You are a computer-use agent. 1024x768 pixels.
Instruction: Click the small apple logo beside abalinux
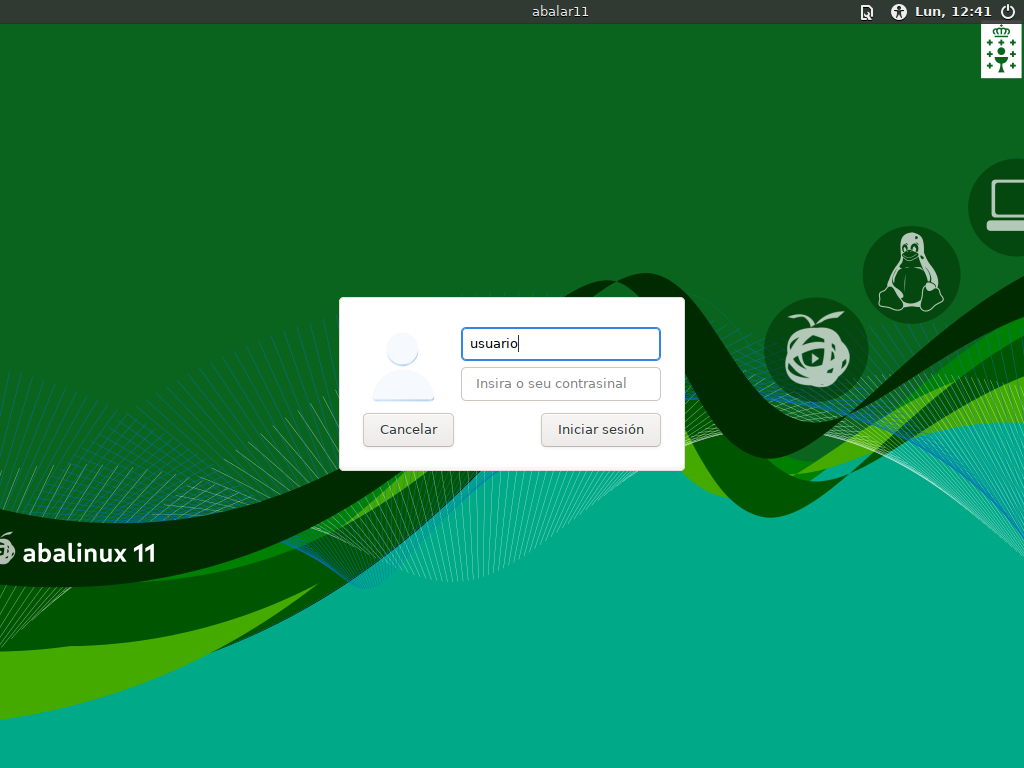pyautogui.click(x=6, y=549)
